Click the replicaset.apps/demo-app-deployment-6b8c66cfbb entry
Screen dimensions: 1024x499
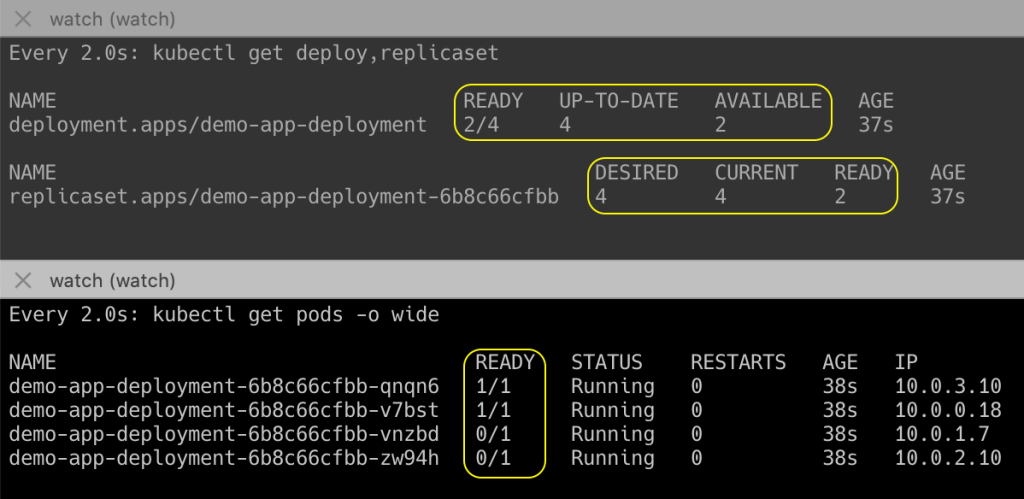(284, 197)
